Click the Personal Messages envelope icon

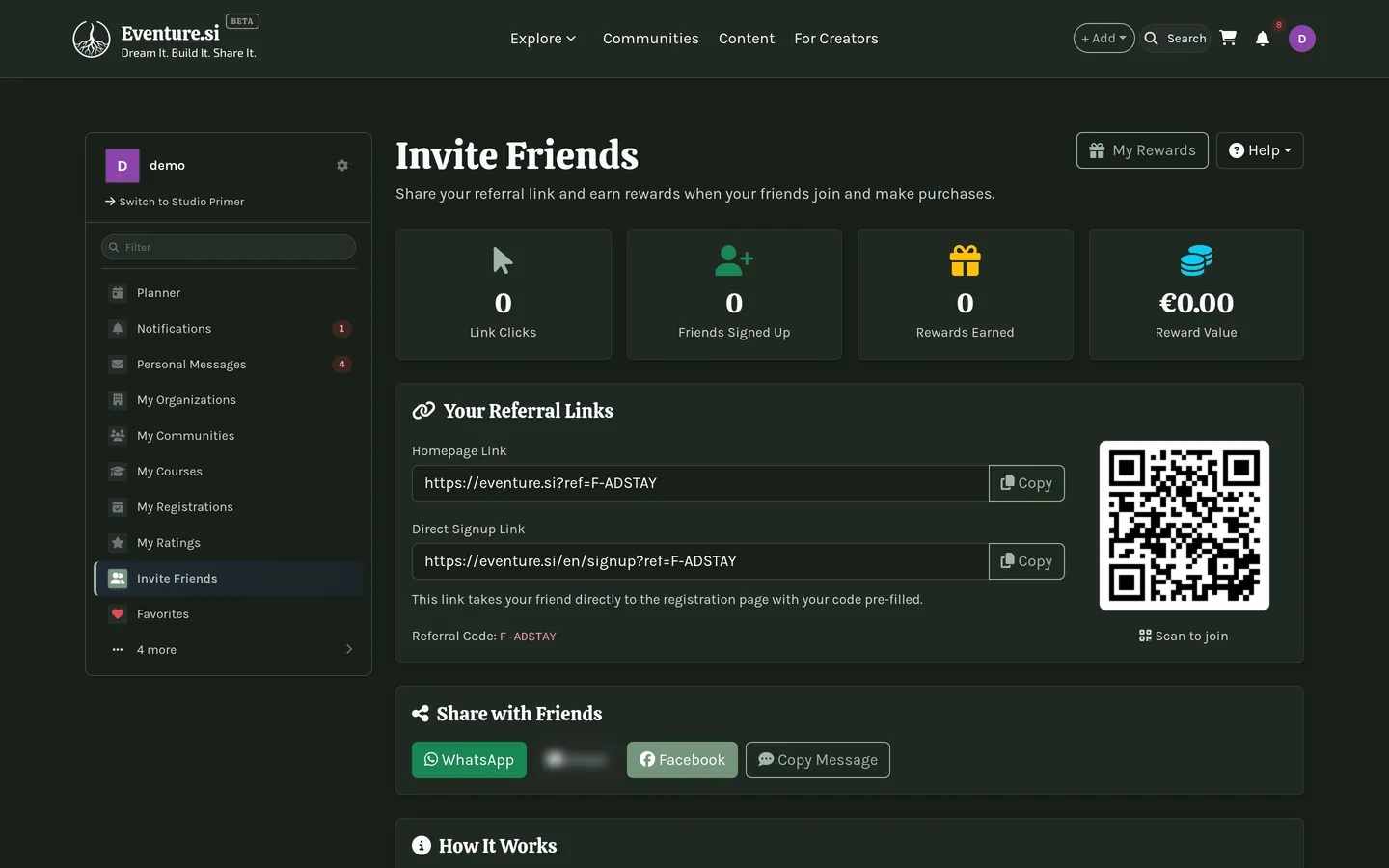click(118, 365)
